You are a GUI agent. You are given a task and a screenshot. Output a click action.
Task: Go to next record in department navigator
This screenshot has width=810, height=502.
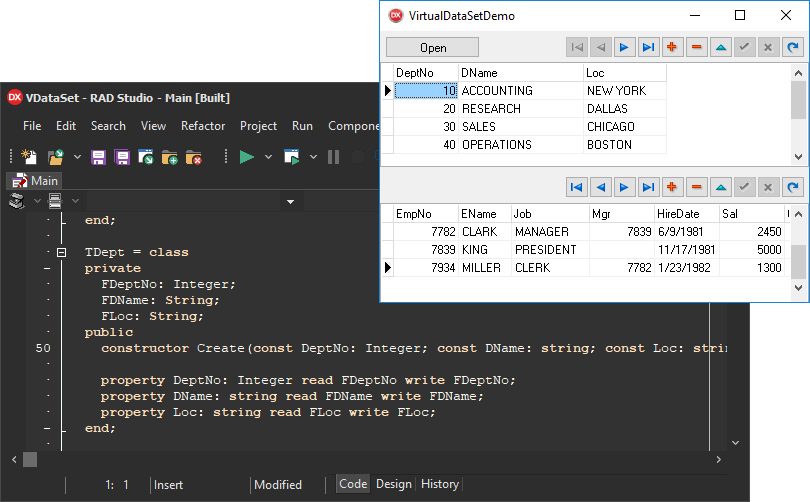click(x=624, y=47)
